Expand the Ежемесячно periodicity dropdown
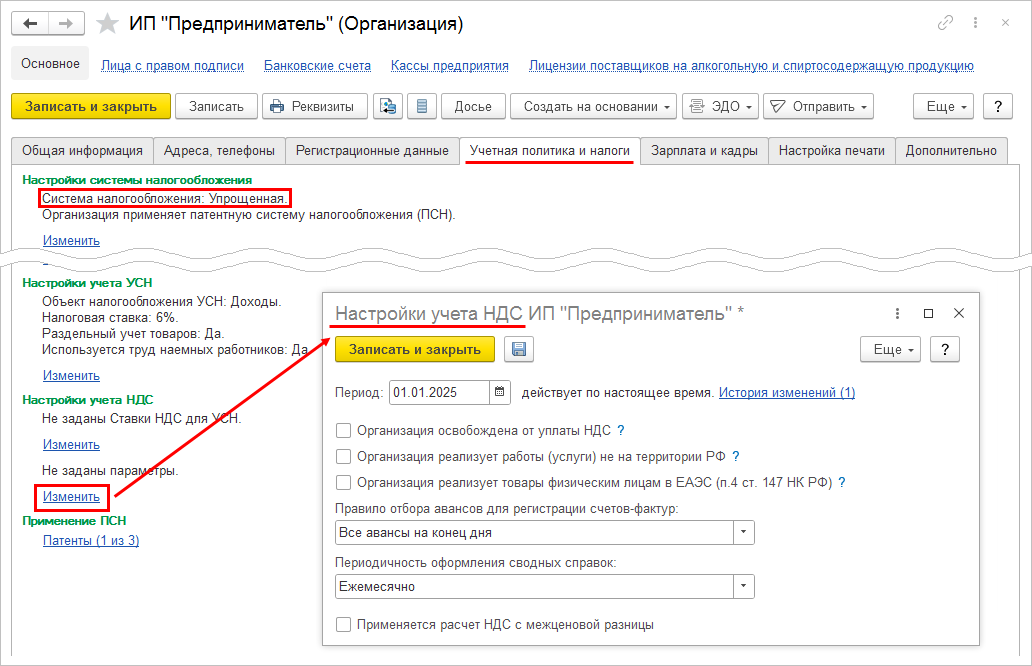1032x666 pixels. point(744,586)
